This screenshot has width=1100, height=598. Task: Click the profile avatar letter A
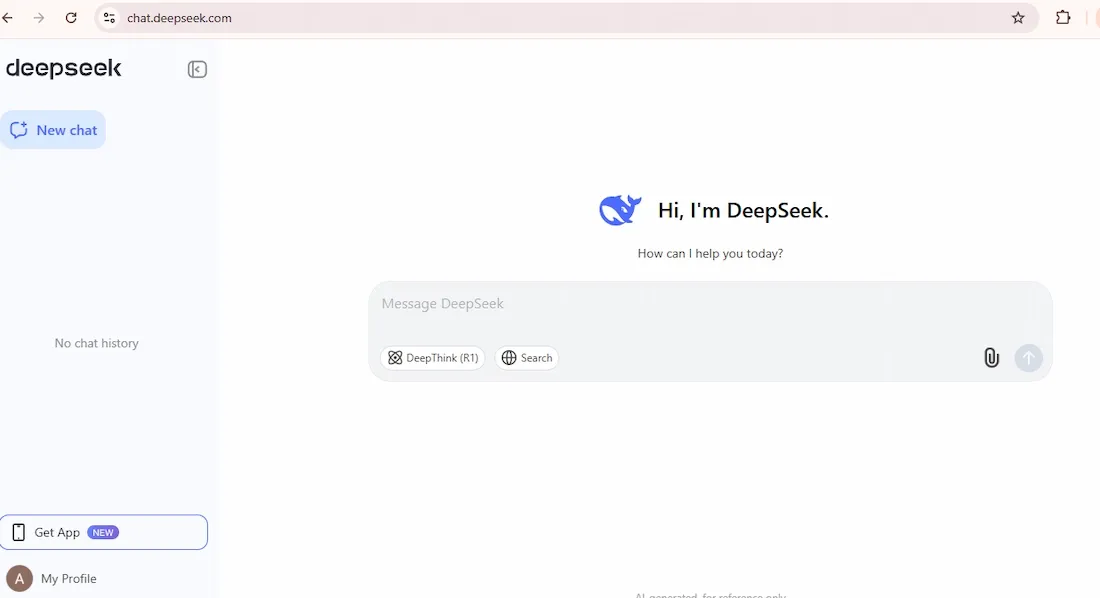tap(20, 578)
